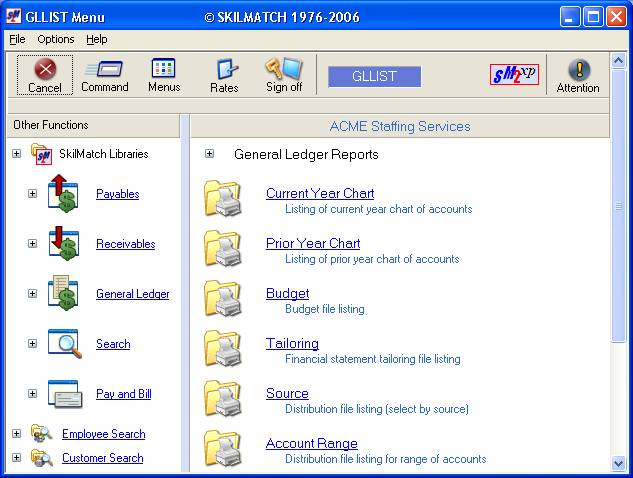Expand the Employee Search tree node
Viewport: 633px width, 478px height.
16,434
